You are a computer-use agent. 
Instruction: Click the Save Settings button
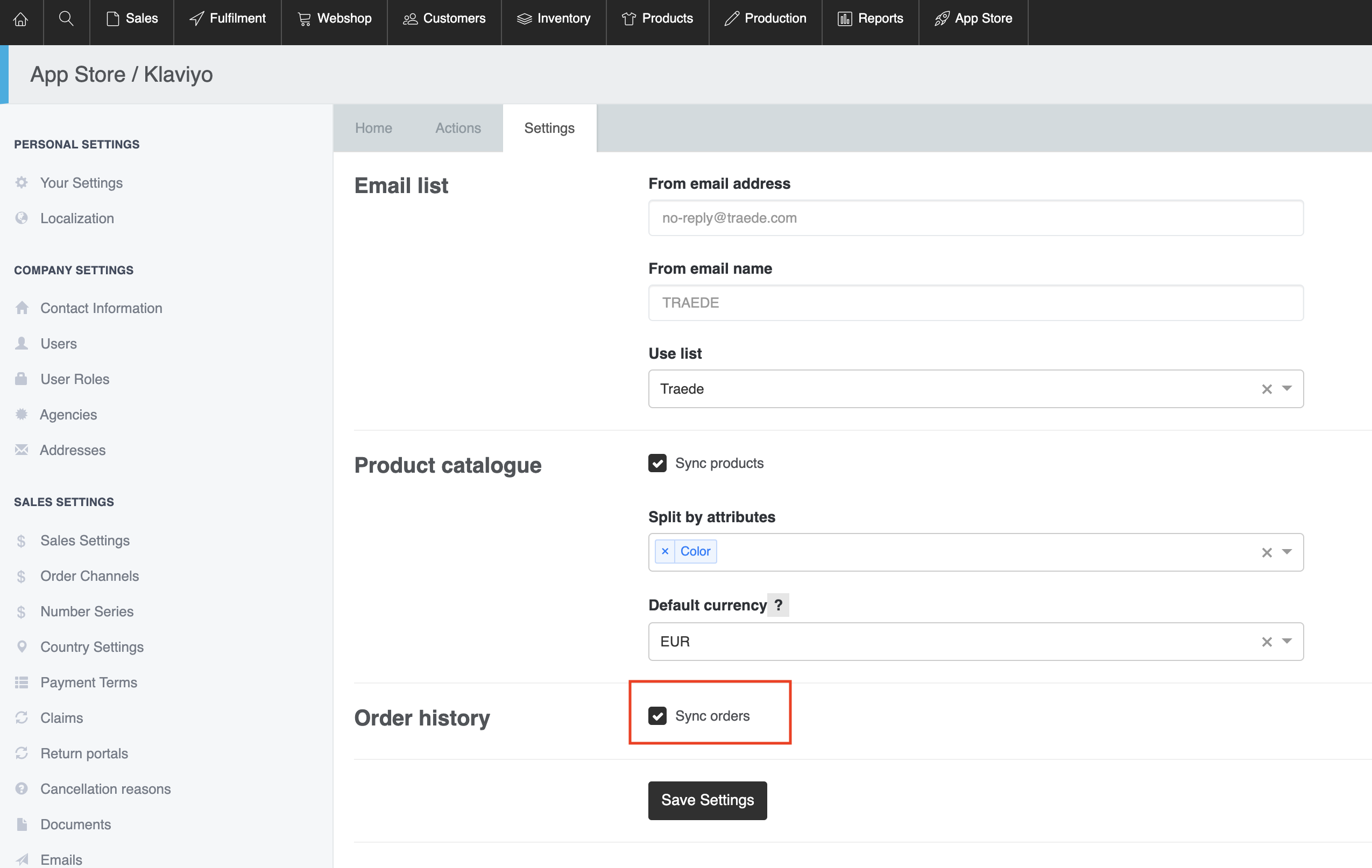click(707, 800)
